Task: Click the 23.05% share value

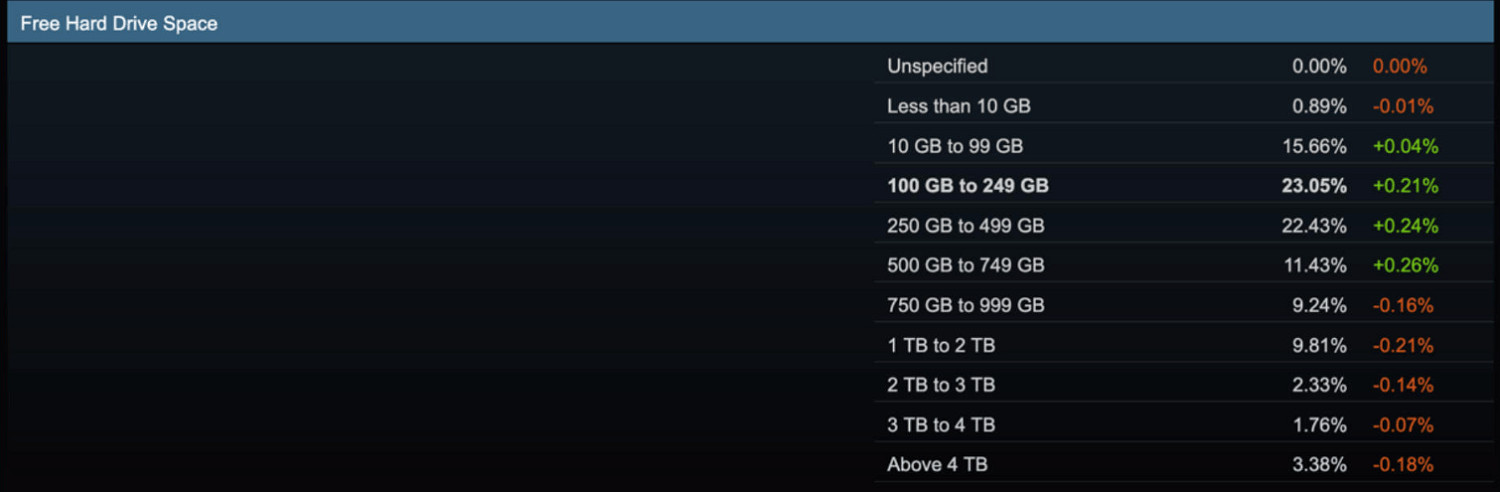Action: click(1314, 186)
